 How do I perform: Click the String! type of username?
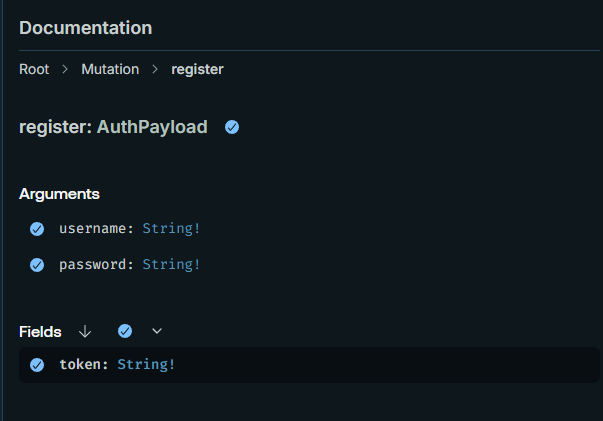[171, 229]
